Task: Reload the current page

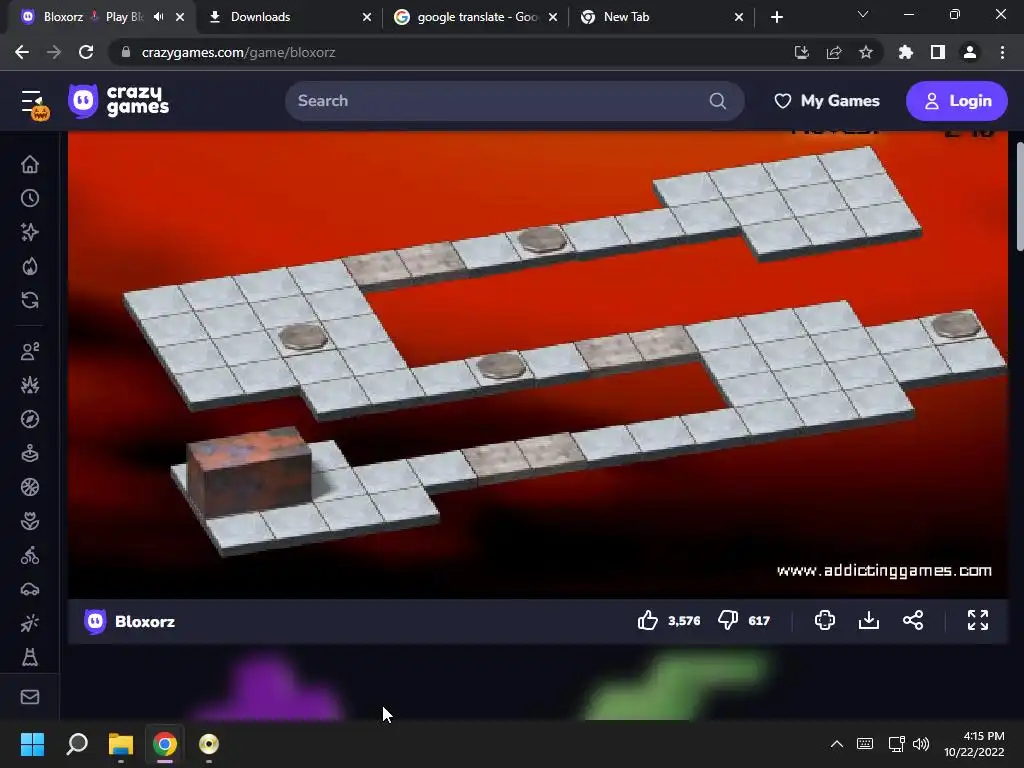Action: click(86, 52)
